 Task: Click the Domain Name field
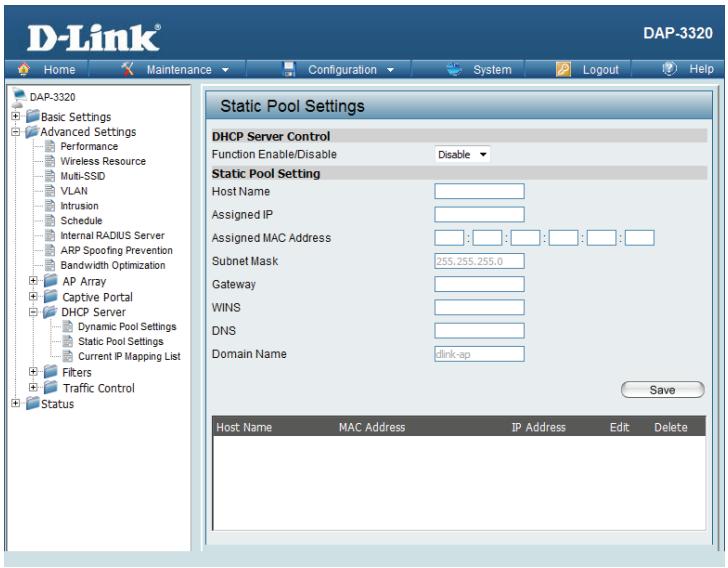479,354
